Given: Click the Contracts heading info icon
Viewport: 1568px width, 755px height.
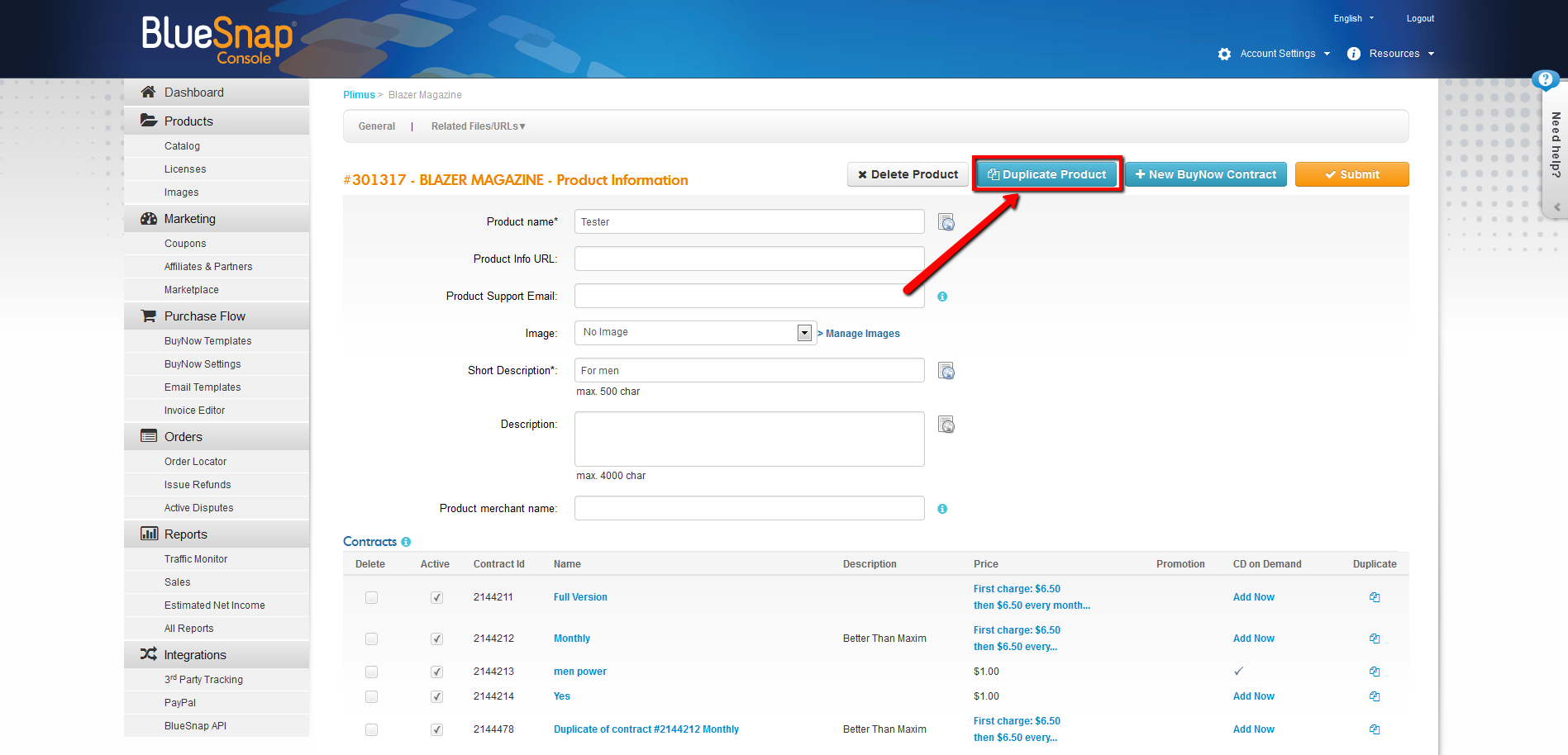Looking at the screenshot, I should point(406,542).
